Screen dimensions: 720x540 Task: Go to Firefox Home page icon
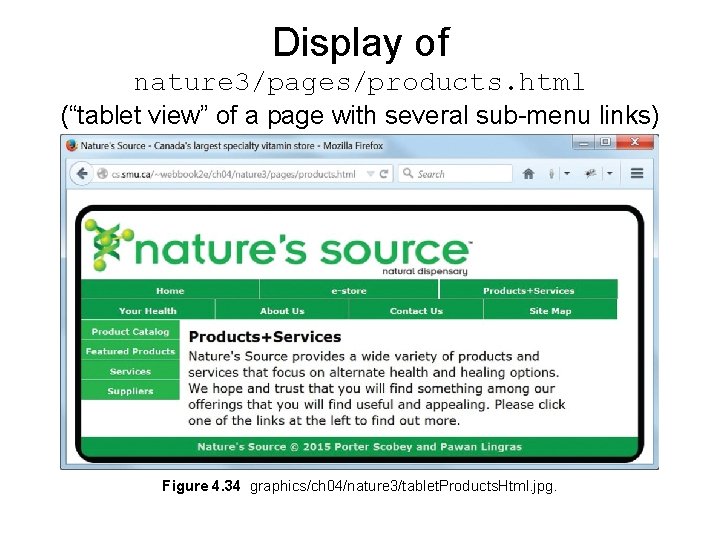click(529, 174)
